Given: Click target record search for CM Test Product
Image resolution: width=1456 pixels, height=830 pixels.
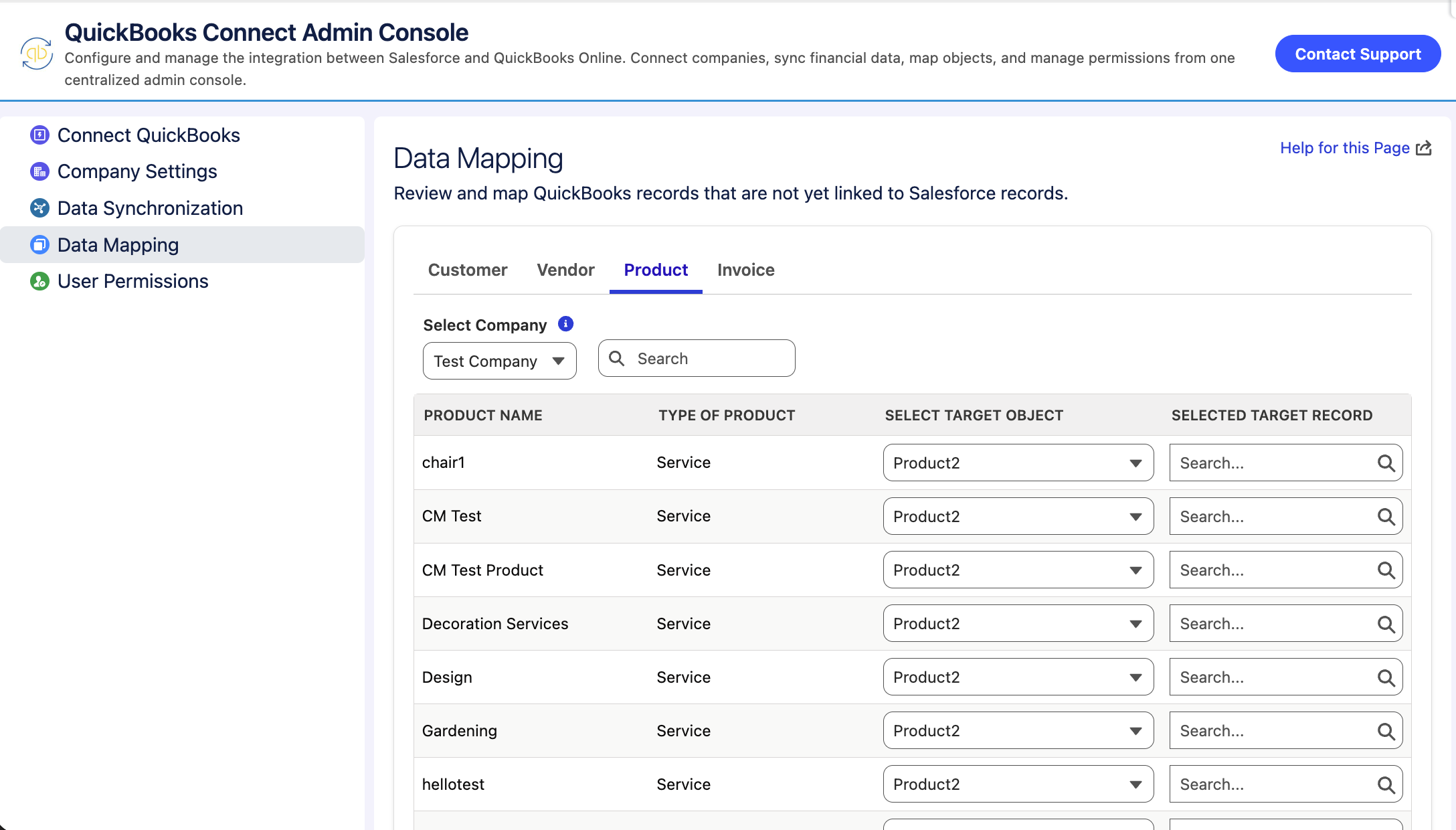Looking at the screenshot, I should [1286, 570].
